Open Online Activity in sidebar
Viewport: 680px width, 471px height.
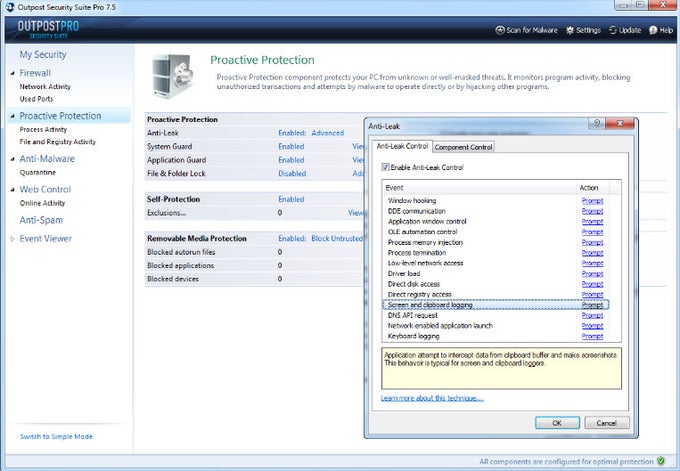pos(42,203)
